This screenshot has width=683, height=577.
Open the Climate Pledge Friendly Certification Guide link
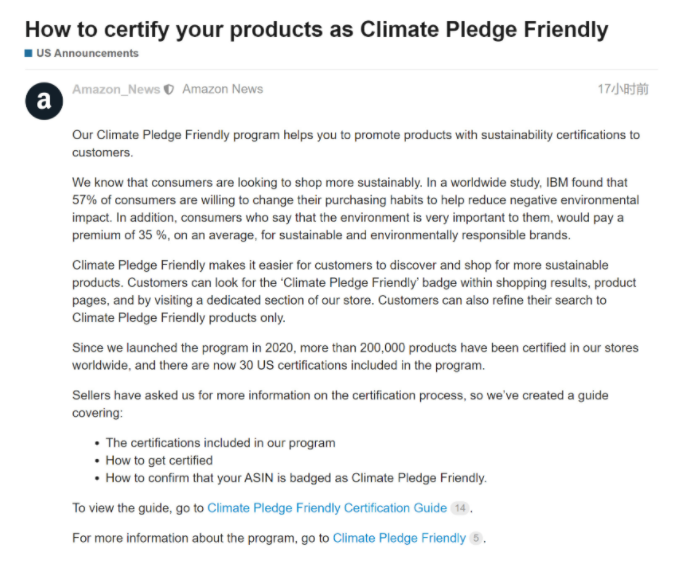pos(327,508)
